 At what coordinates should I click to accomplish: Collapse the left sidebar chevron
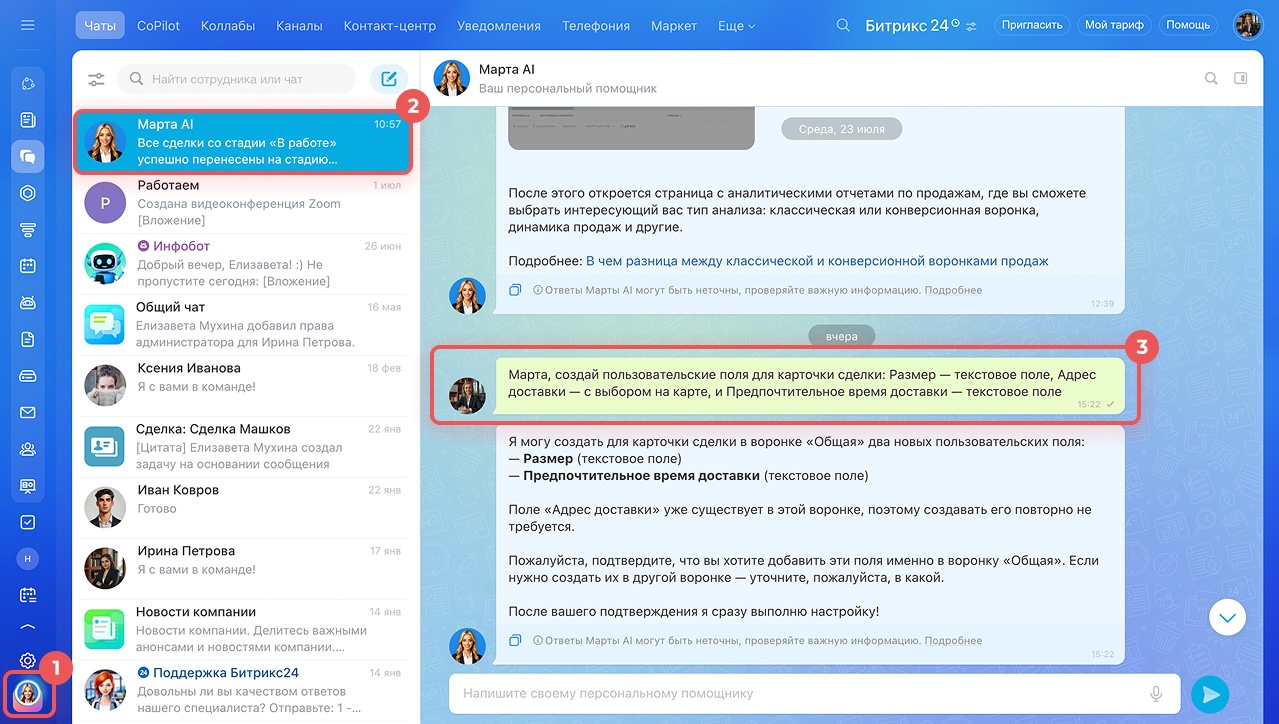[28, 627]
